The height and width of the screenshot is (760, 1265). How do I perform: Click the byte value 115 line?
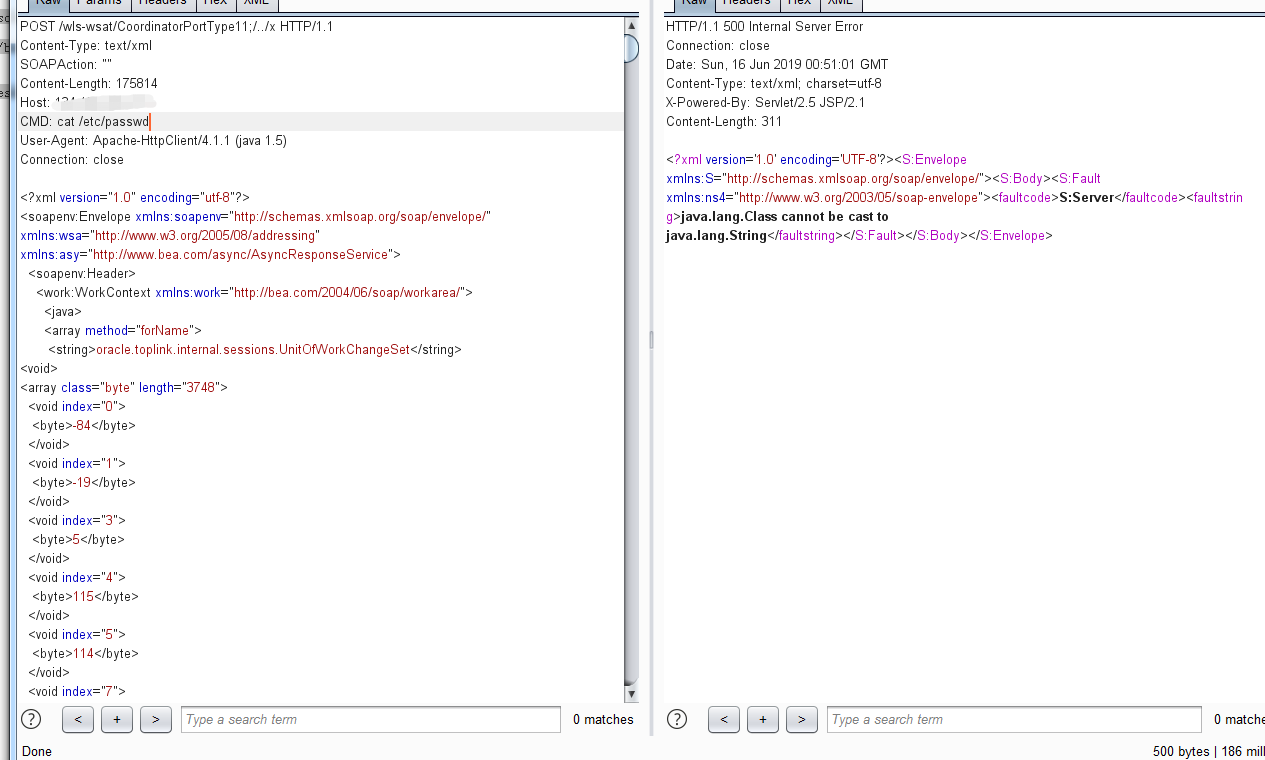point(85,596)
